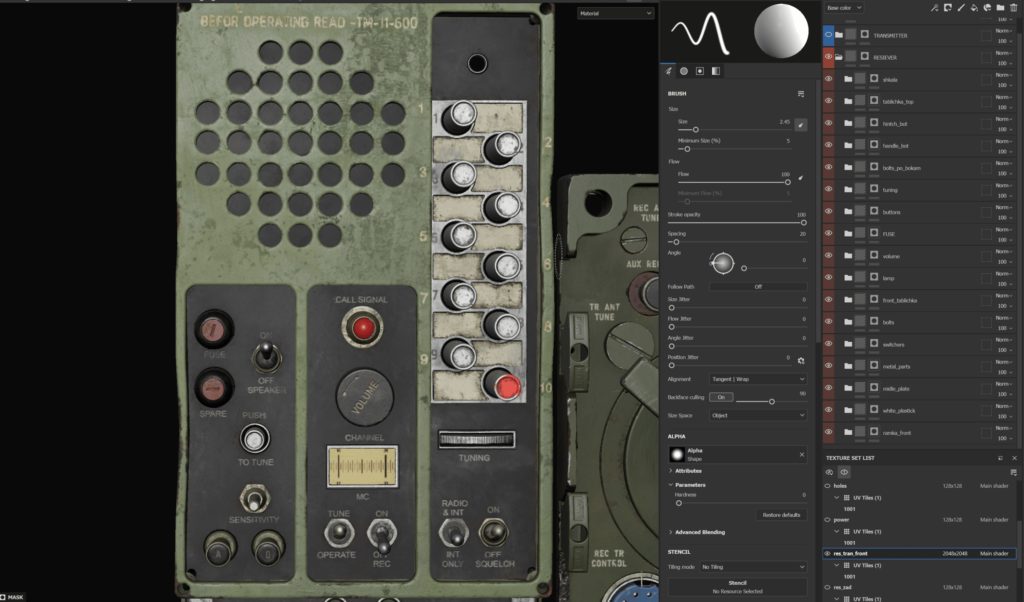Expand the Advanced Blending section
Viewport: 1024px width, 602px height.
pyautogui.click(x=699, y=531)
